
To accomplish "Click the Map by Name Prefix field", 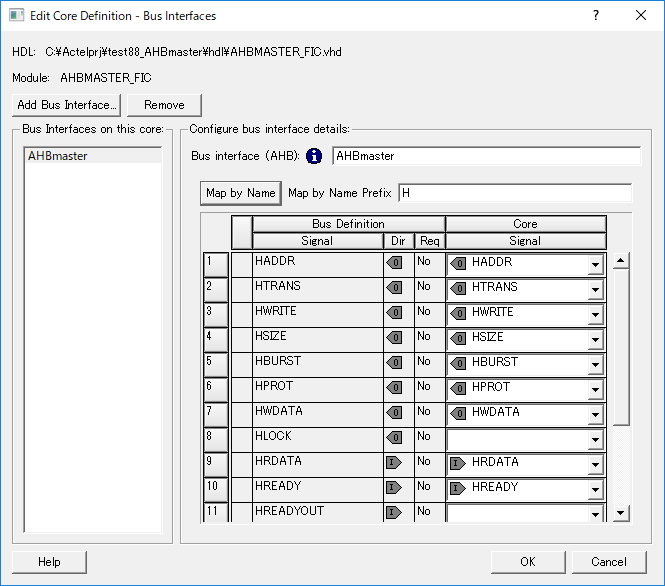I will click(x=514, y=192).
